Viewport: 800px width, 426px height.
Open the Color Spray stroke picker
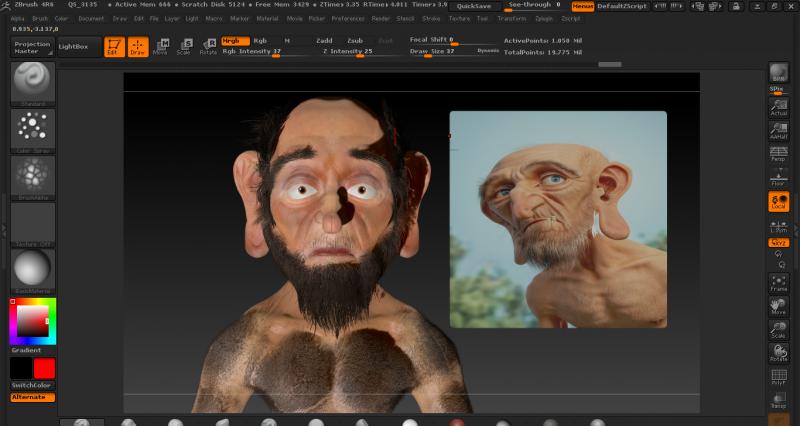(x=33, y=130)
